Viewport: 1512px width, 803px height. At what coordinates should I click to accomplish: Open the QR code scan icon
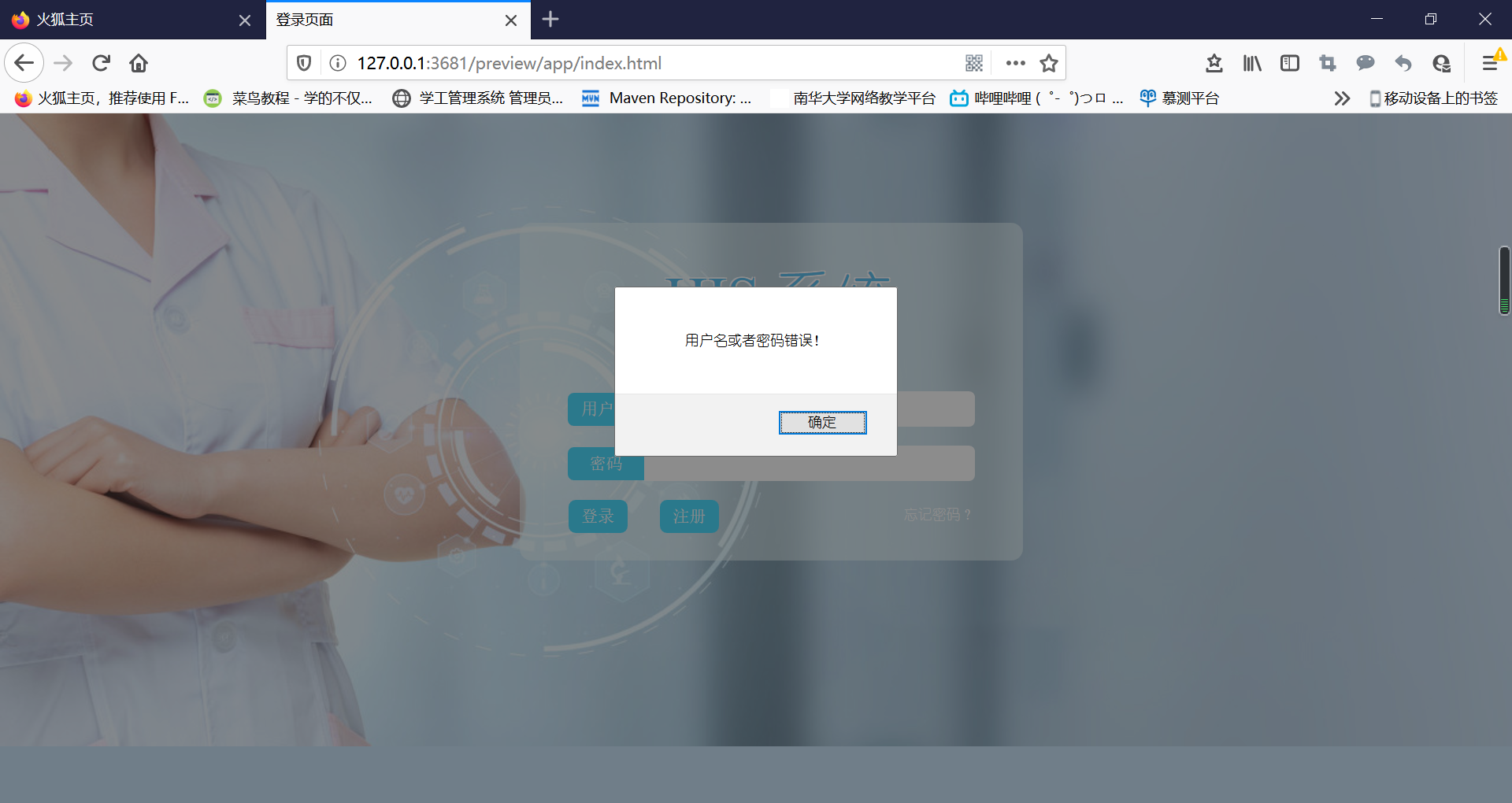pos(974,63)
